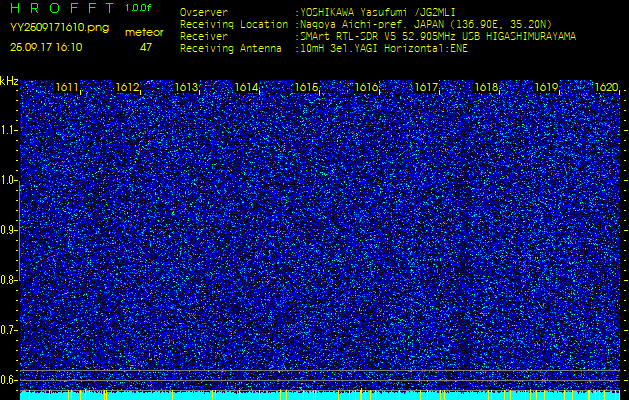
Task: Click the 0.8 kHz axis label
Action: coord(8,280)
